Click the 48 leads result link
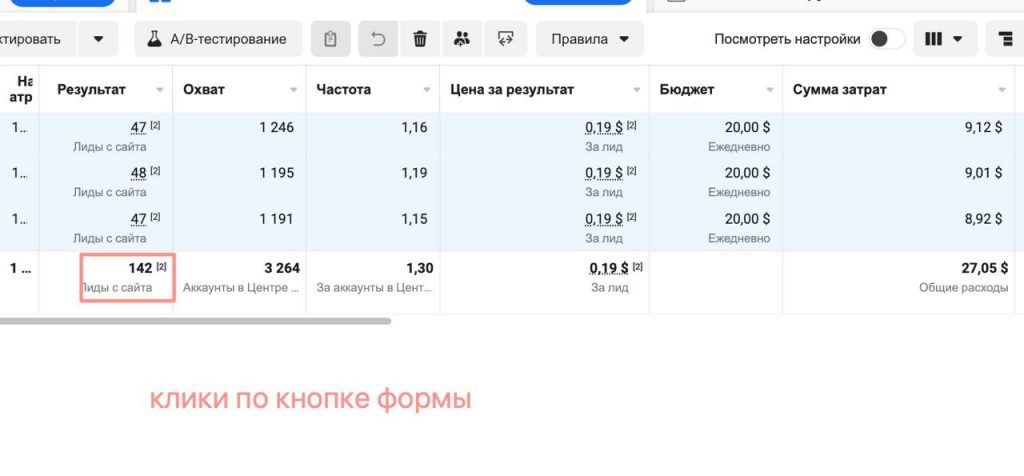Screen dimensions: 1024x476 [138, 173]
